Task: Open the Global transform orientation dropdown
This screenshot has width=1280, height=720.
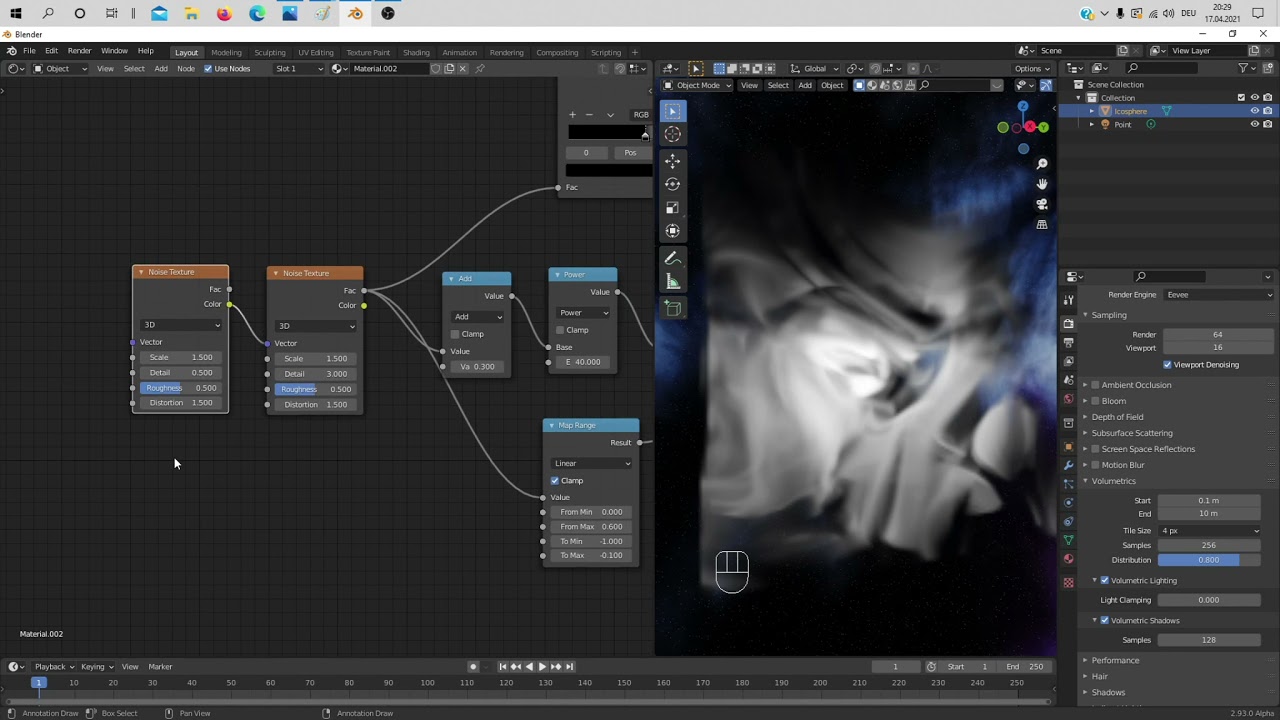Action: tap(815, 69)
